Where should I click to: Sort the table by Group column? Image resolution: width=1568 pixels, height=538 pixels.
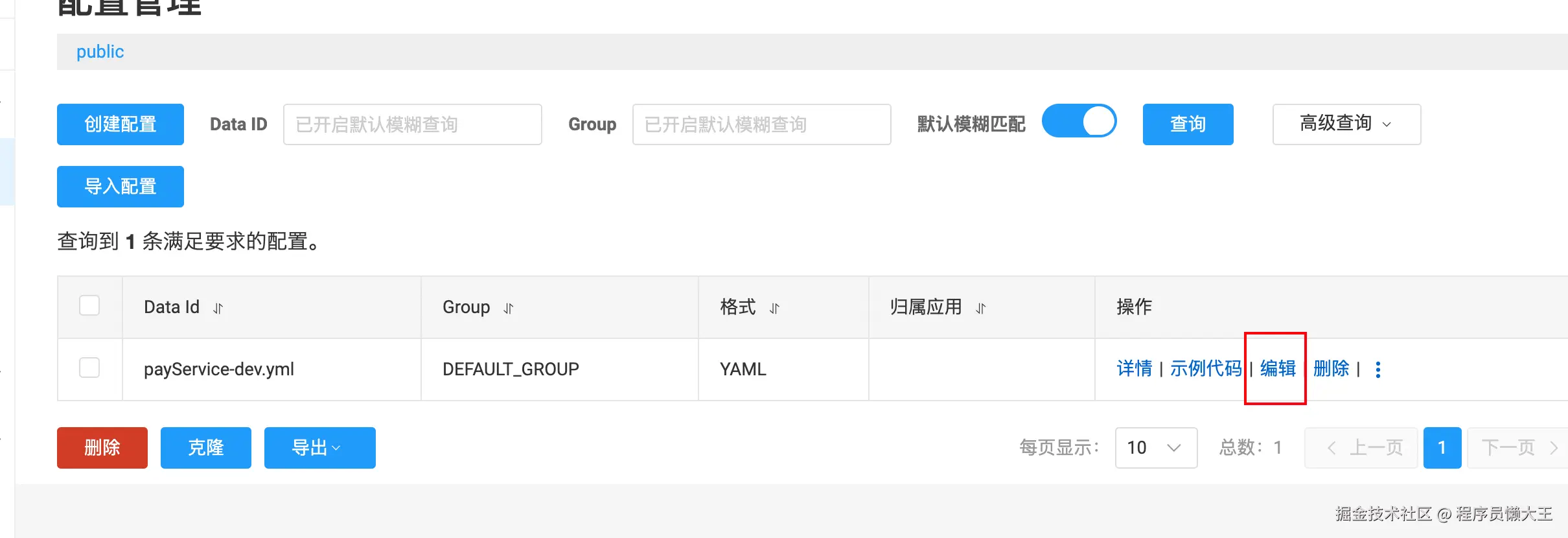click(509, 309)
